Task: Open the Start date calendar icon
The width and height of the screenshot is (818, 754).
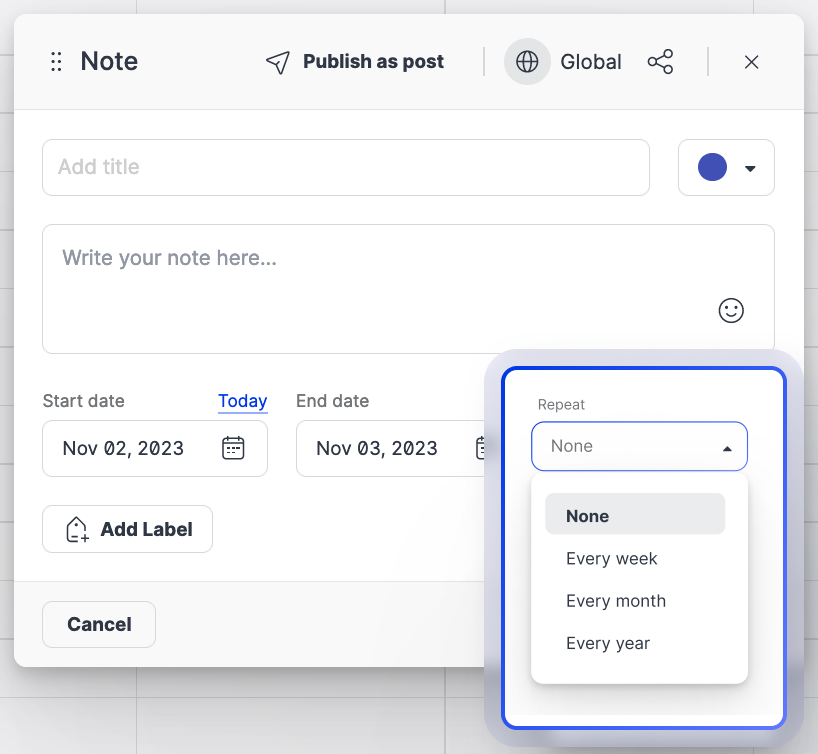Action: pos(233,448)
